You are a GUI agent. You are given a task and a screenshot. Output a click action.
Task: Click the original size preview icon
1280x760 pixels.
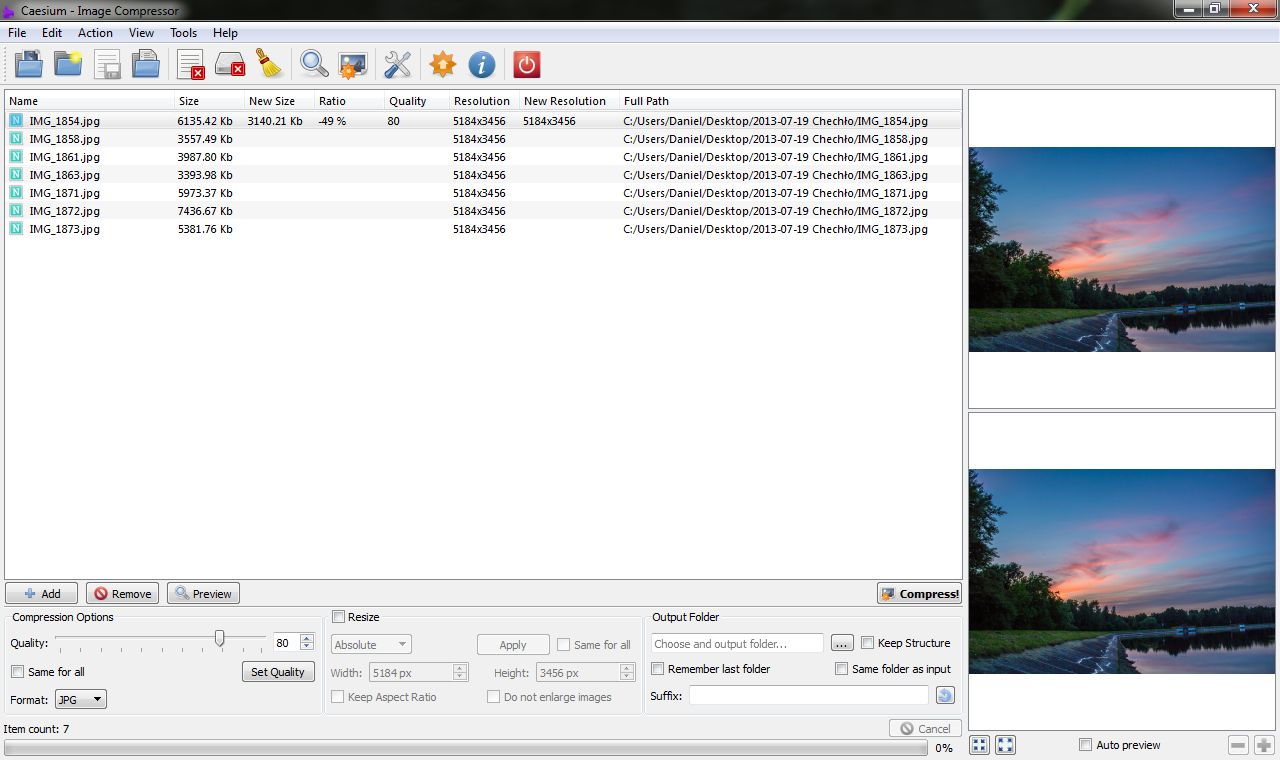1005,745
